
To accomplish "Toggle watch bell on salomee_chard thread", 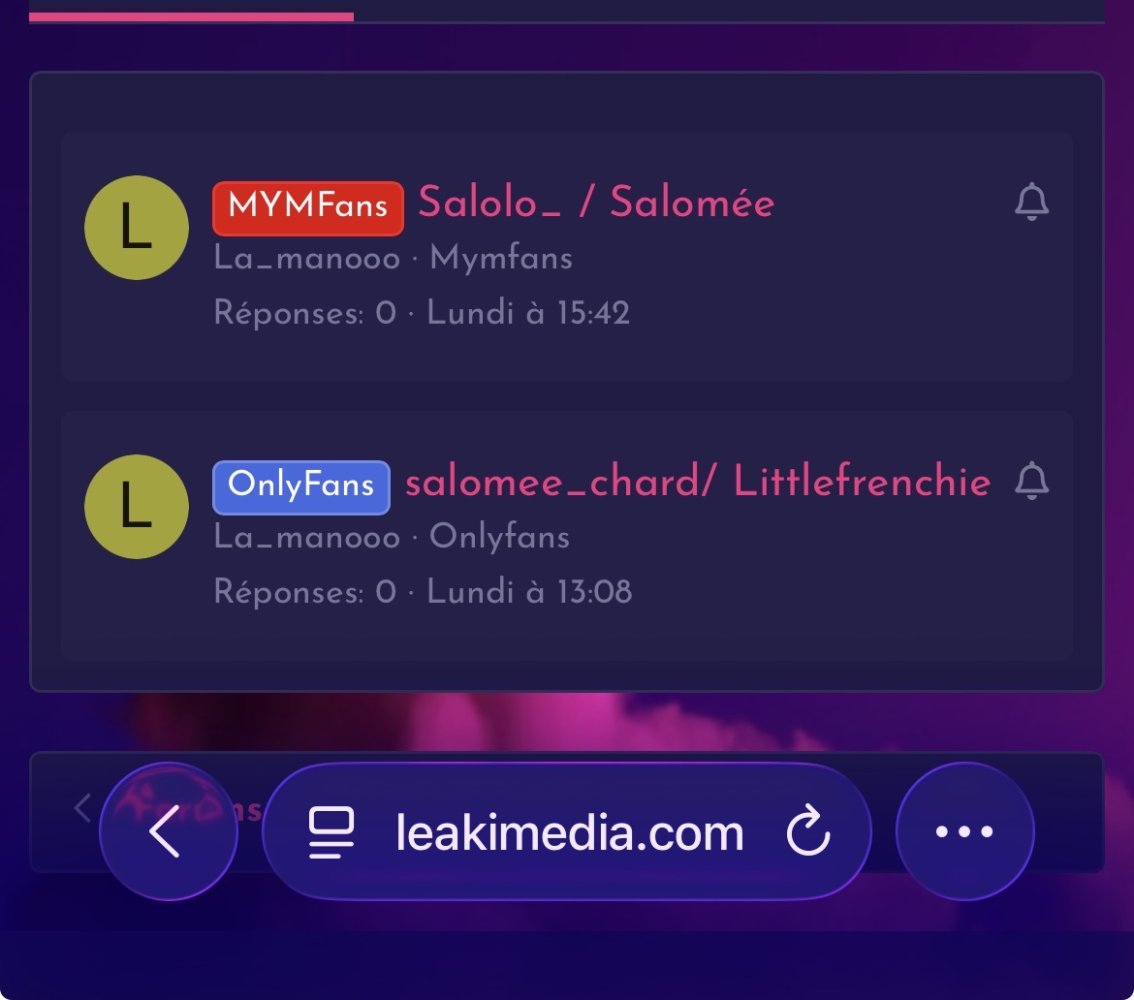I will 1031,481.
